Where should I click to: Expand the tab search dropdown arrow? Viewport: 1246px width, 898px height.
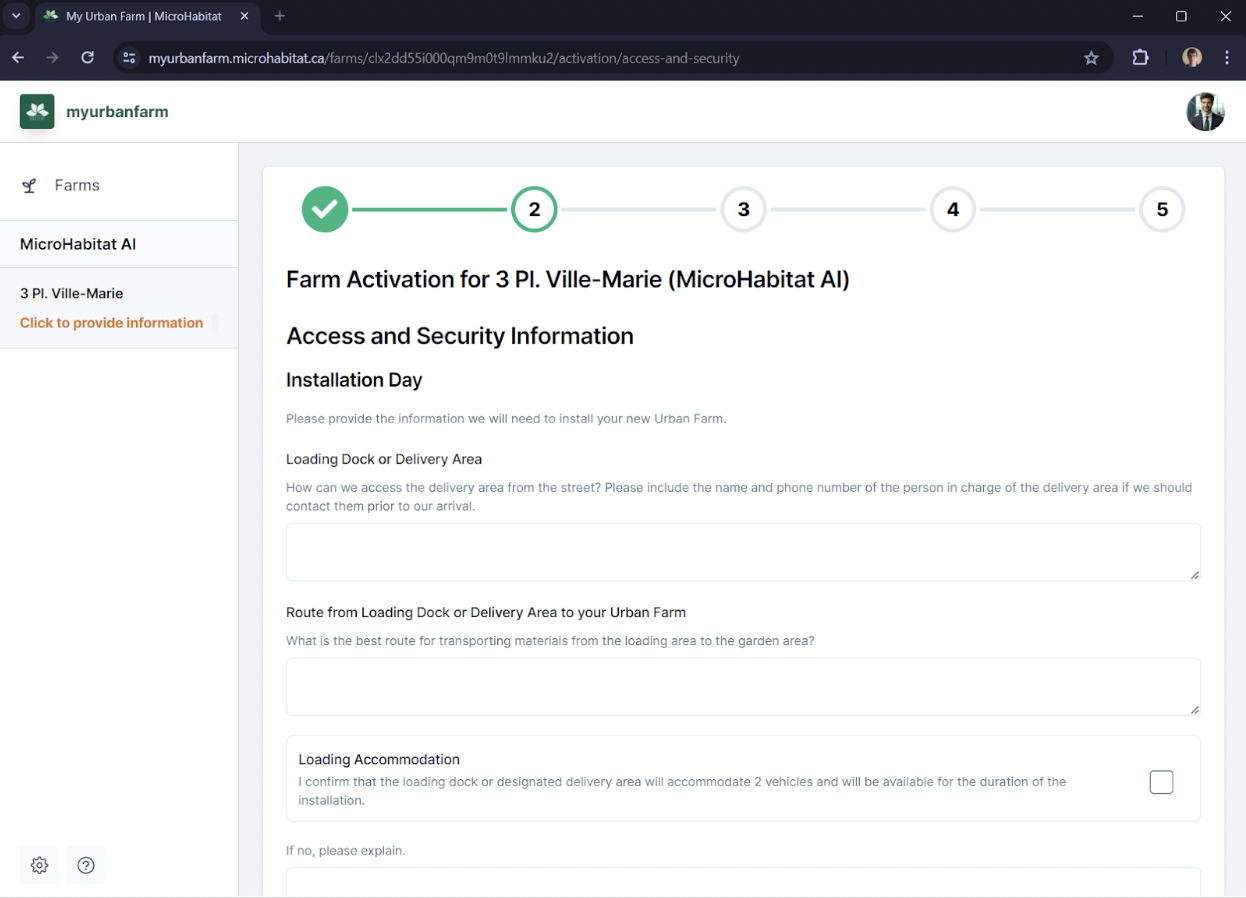pyautogui.click(x=16, y=16)
